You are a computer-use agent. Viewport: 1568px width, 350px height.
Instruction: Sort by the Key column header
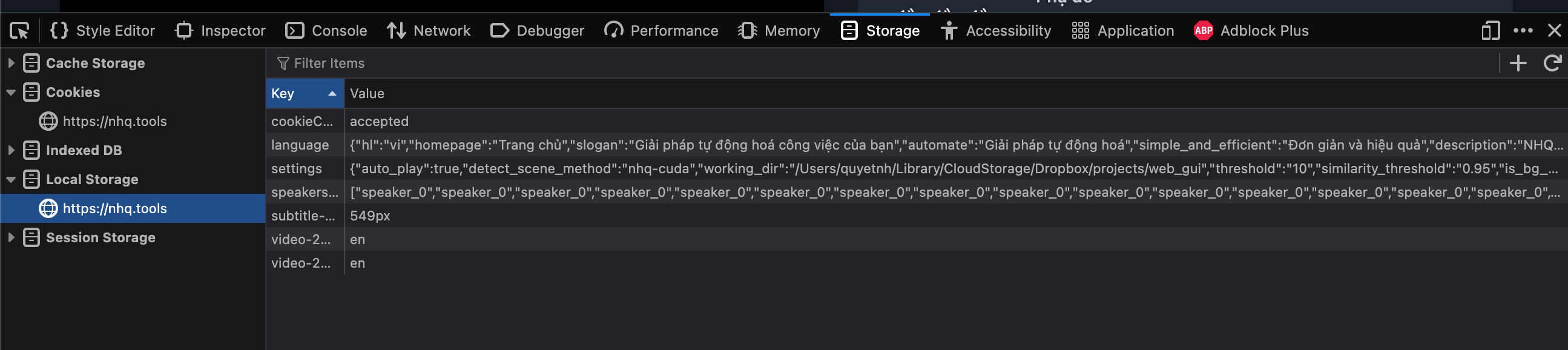[x=304, y=94]
